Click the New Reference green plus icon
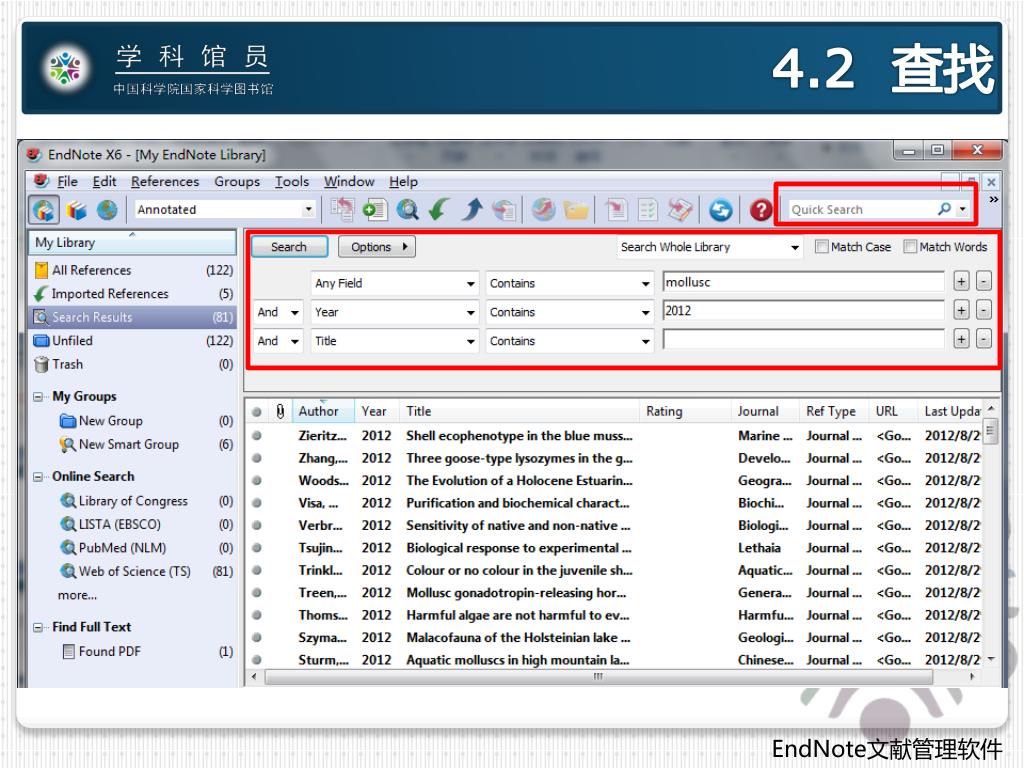The height and width of the screenshot is (768, 1024). point(375,210)
